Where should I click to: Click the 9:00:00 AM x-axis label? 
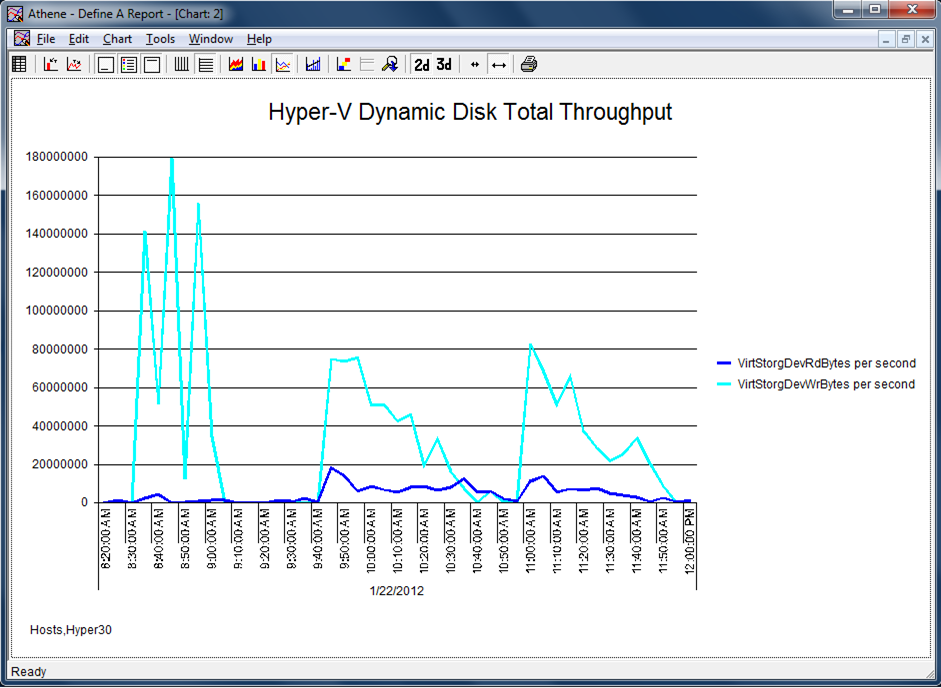tap(212, 539)
